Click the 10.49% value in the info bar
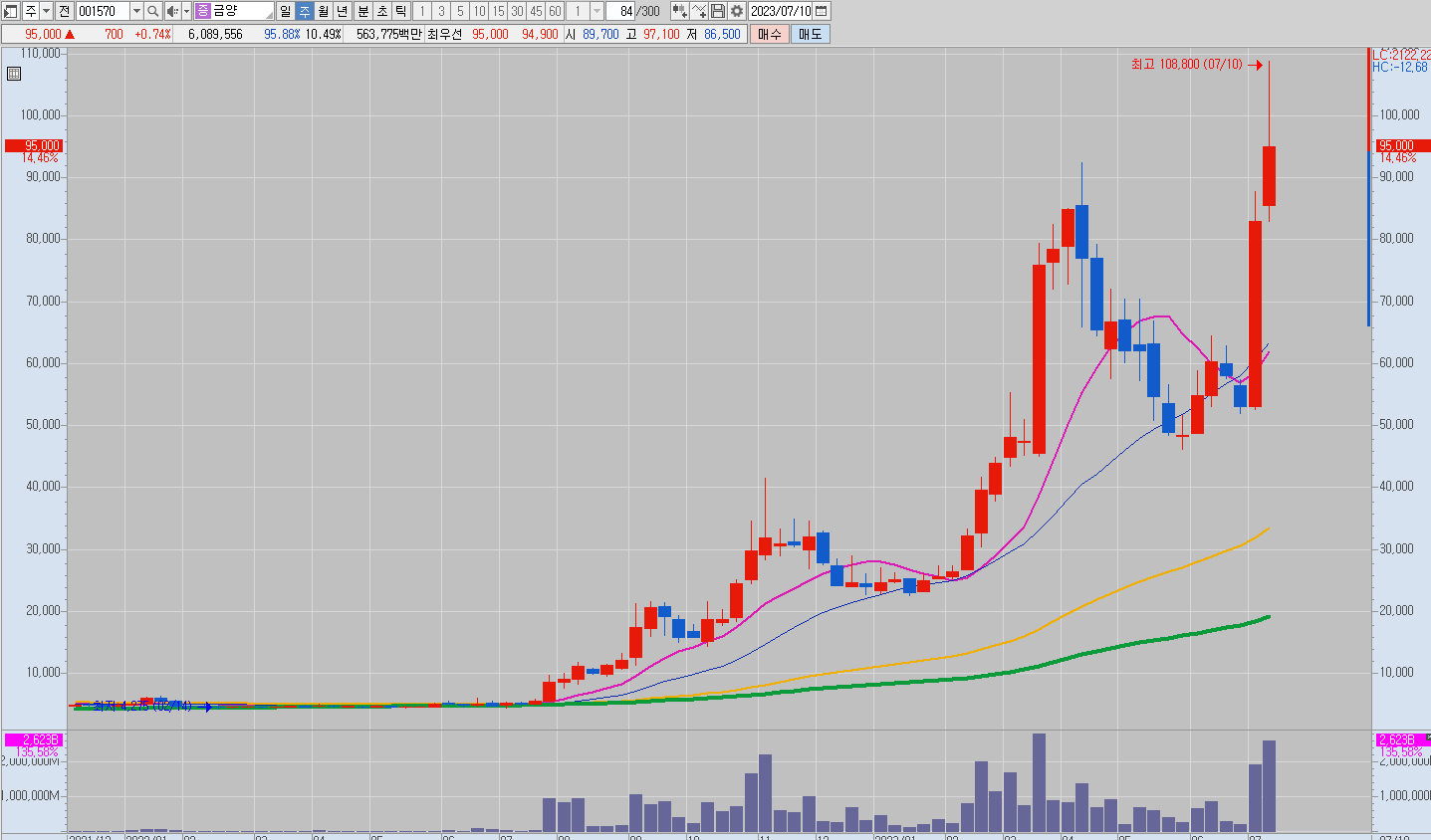Screen dimensions: 1431x840 click(323, 34)
